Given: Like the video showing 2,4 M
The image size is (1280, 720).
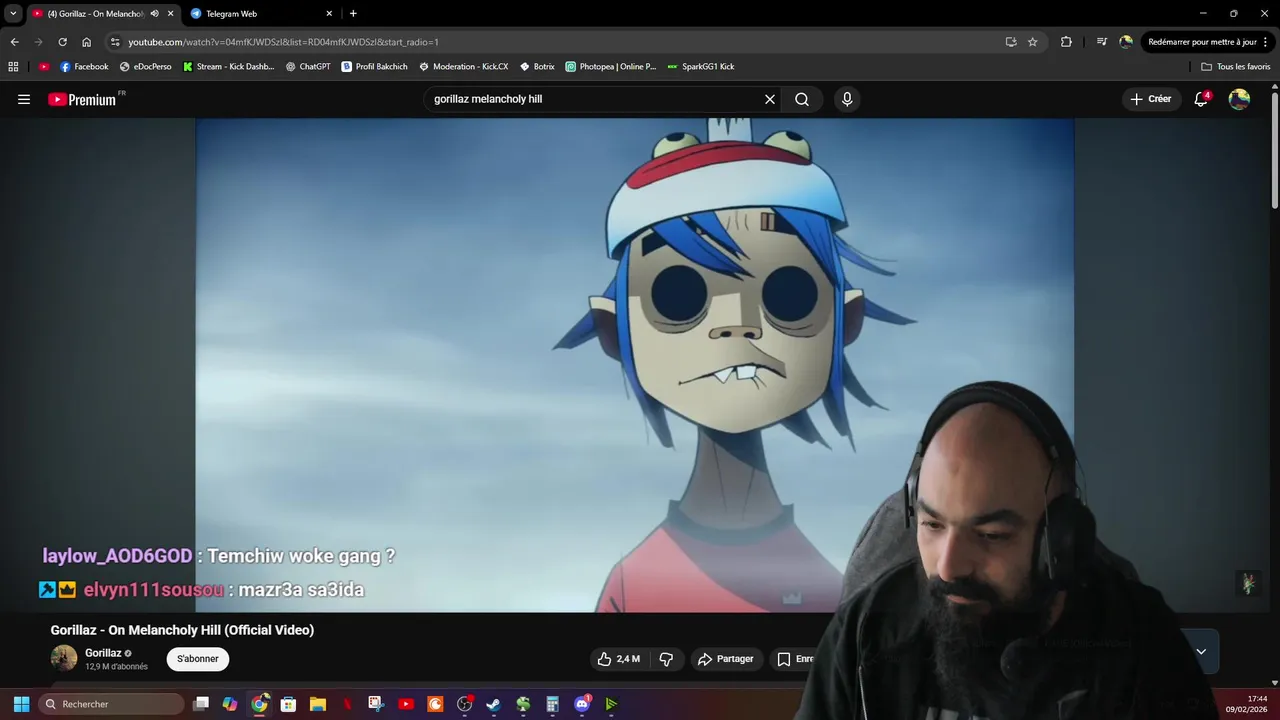Looking at the screenshot, I should click(619, 659).
